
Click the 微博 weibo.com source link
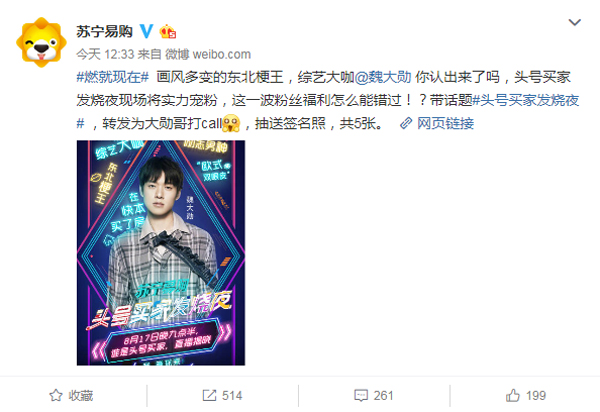click(x=209, y=54)
